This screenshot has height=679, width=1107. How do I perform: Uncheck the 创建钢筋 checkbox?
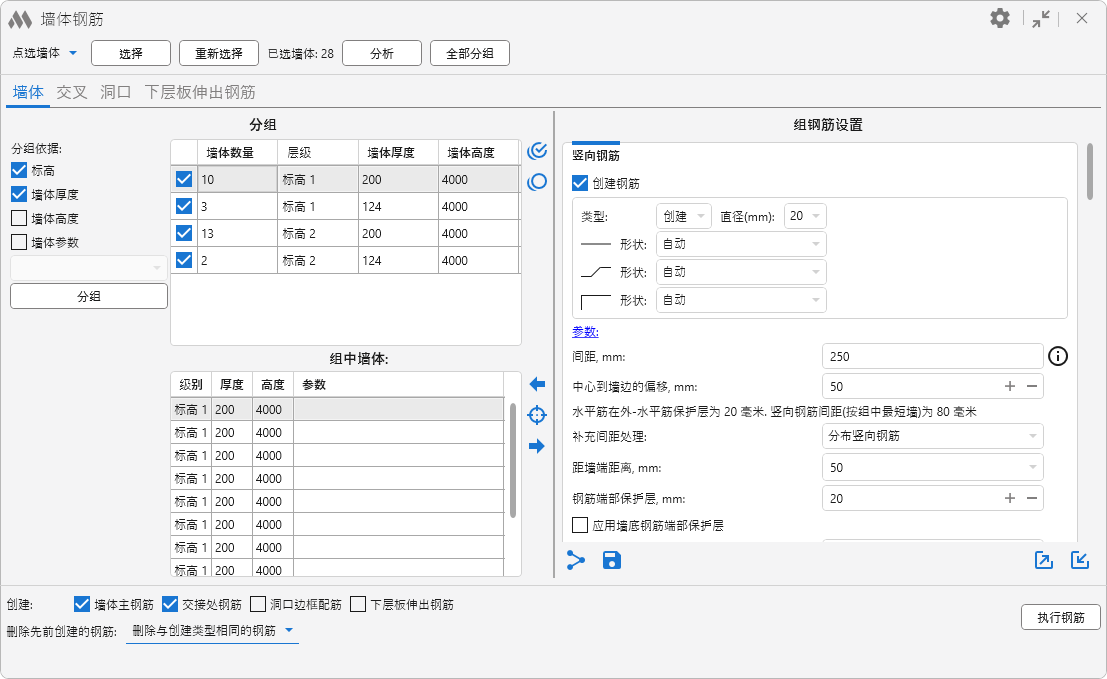[x=580, y=183]
